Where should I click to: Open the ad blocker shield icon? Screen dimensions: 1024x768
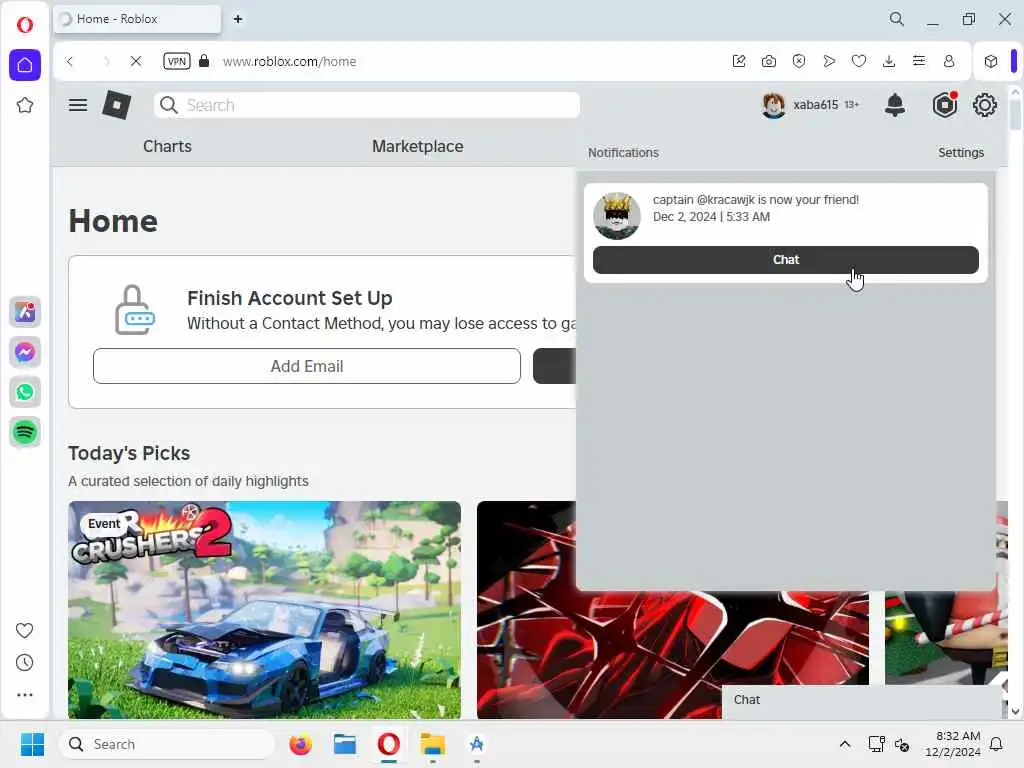click(x=799, y=61)
